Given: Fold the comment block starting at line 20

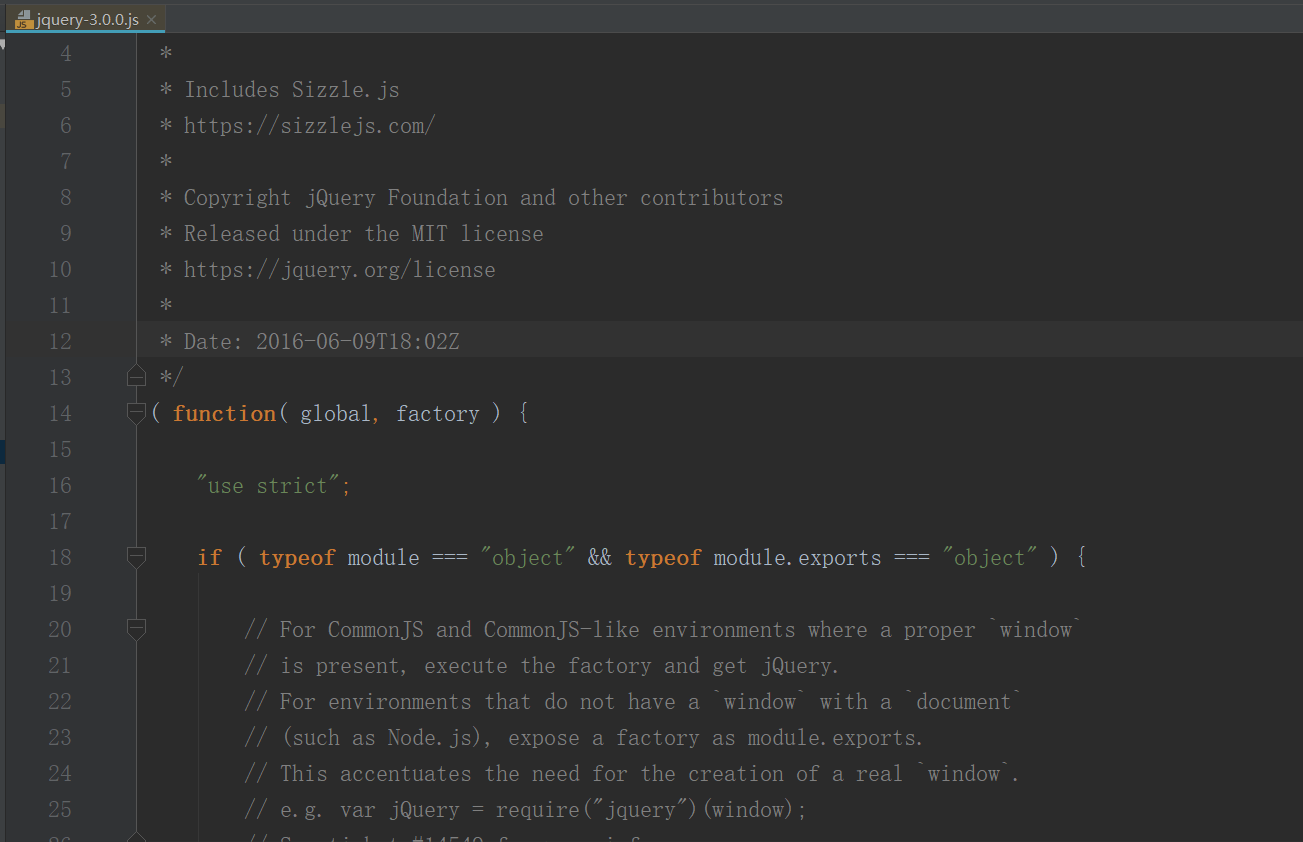Looking at the screenshot, I should point(137,629).
